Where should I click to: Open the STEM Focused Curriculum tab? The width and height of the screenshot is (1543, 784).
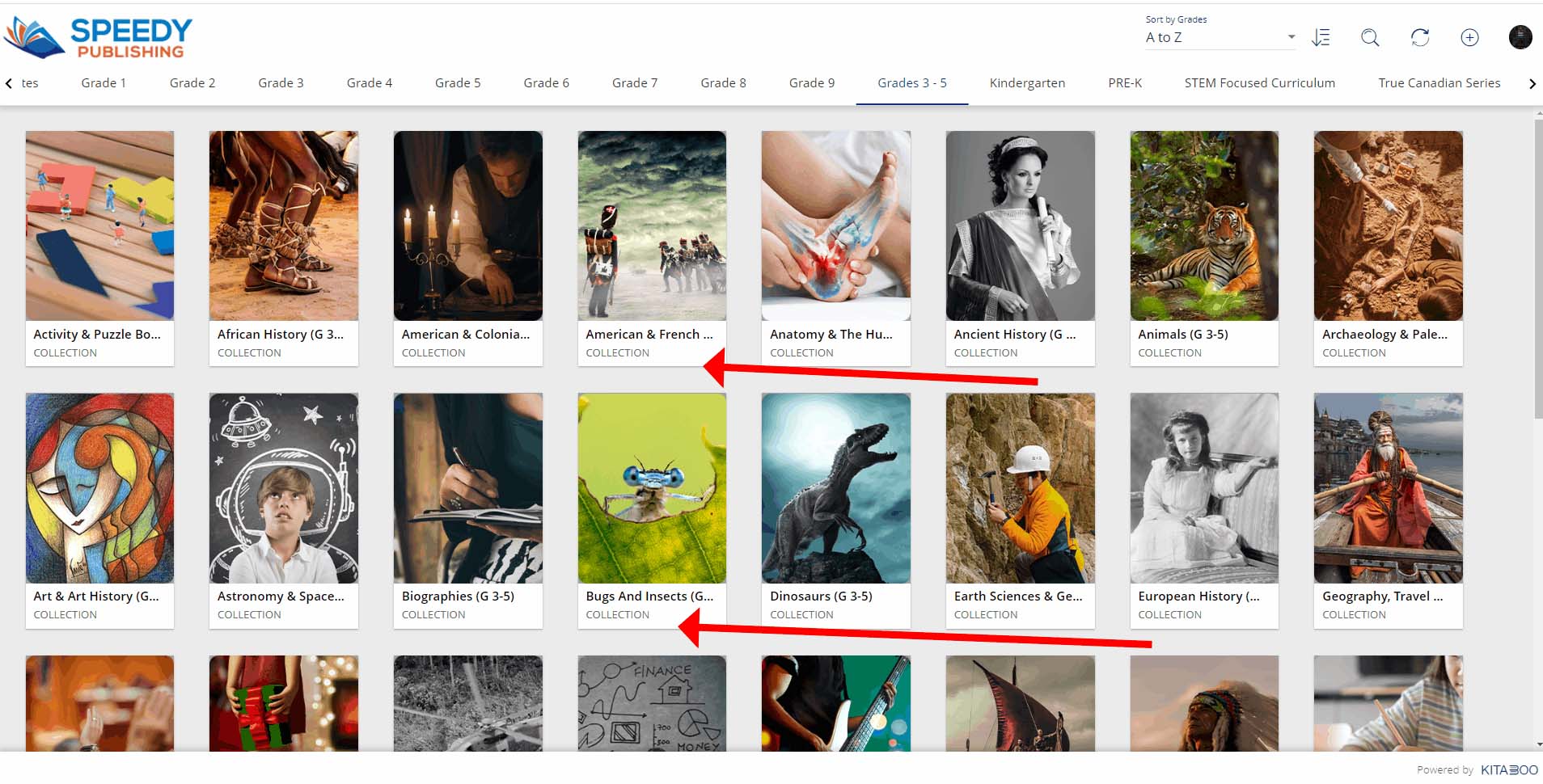(x=1260, y=82)
